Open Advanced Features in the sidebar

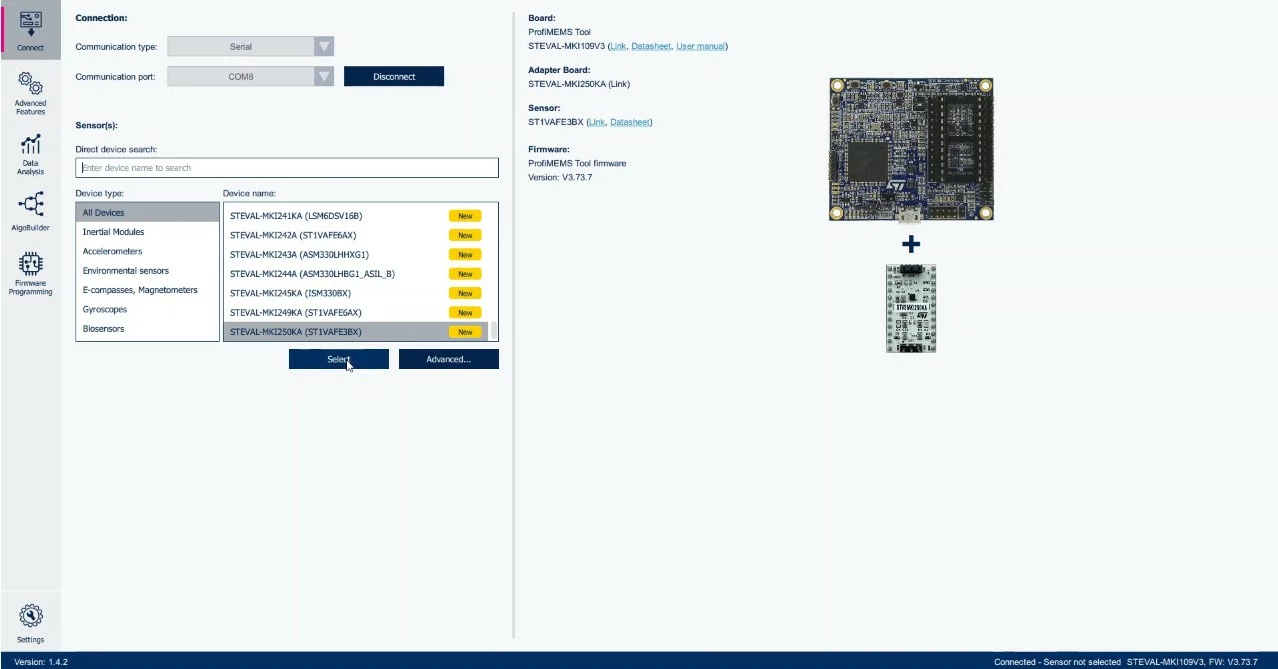coord(30,92)
